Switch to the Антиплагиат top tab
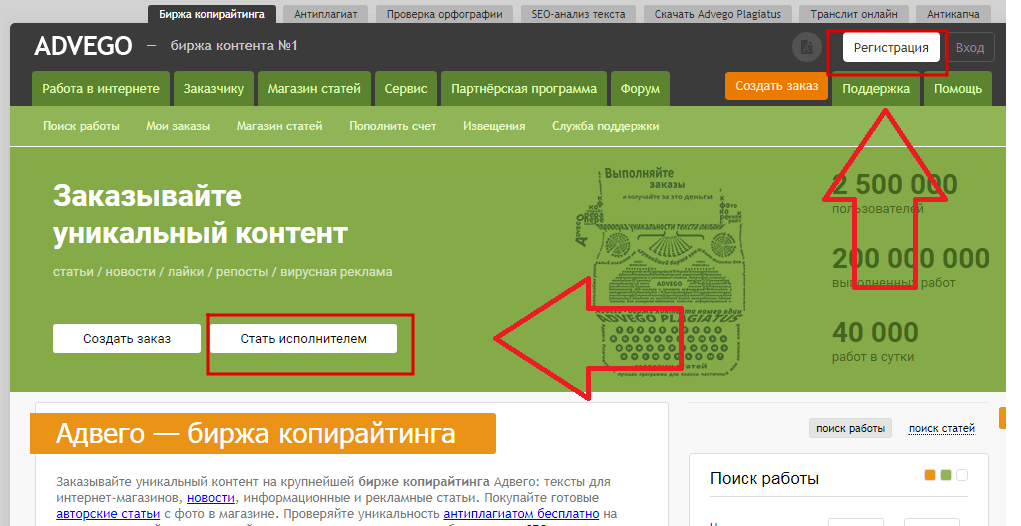Image resolution: width=1021 pixels, height=526 pixels. coord(326,14)
